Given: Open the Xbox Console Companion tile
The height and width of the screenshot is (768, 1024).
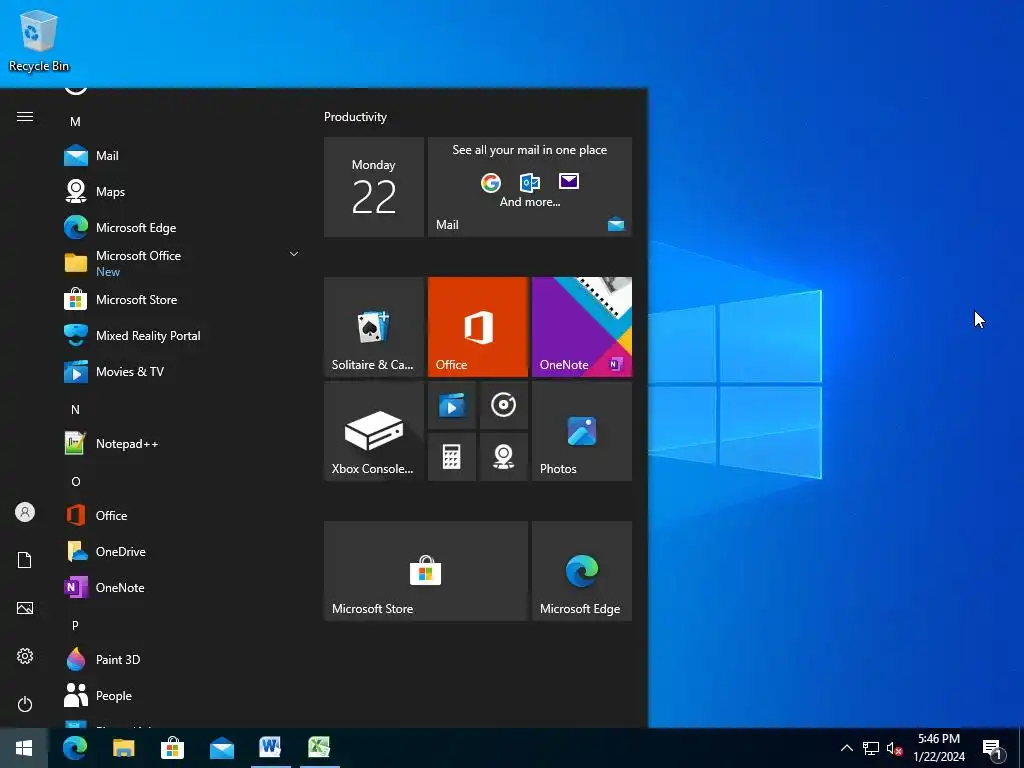Looking at the screenshot, I should pos(374,431).
